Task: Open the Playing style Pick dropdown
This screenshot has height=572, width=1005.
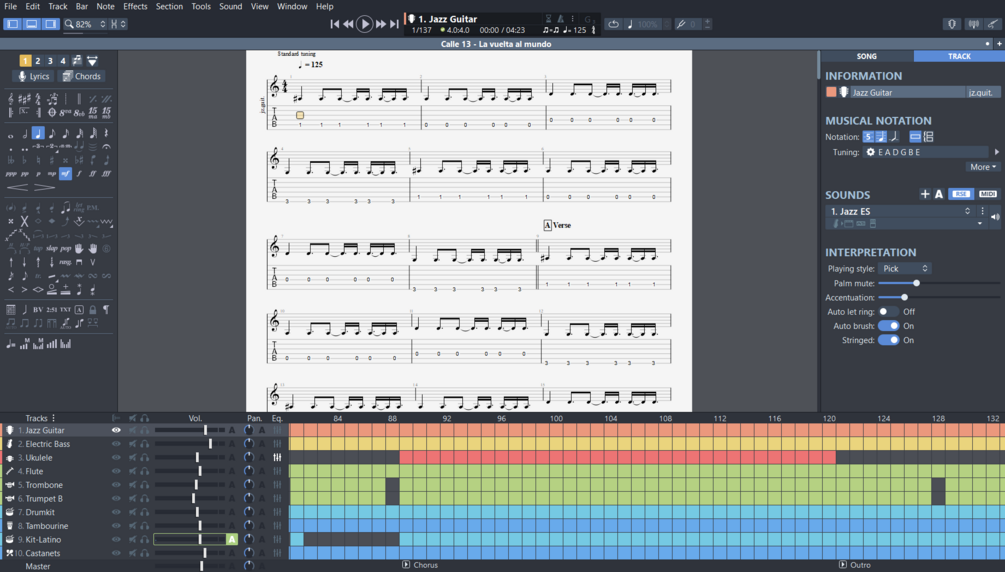Action: pos(904,269)
